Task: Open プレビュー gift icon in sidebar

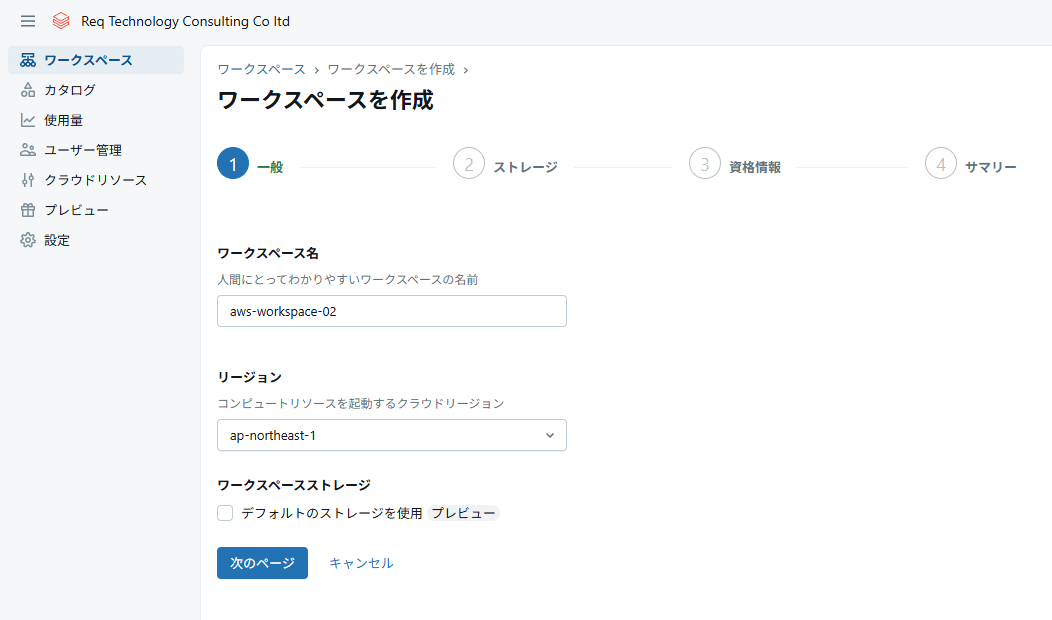Action: (x=28, y=210)
